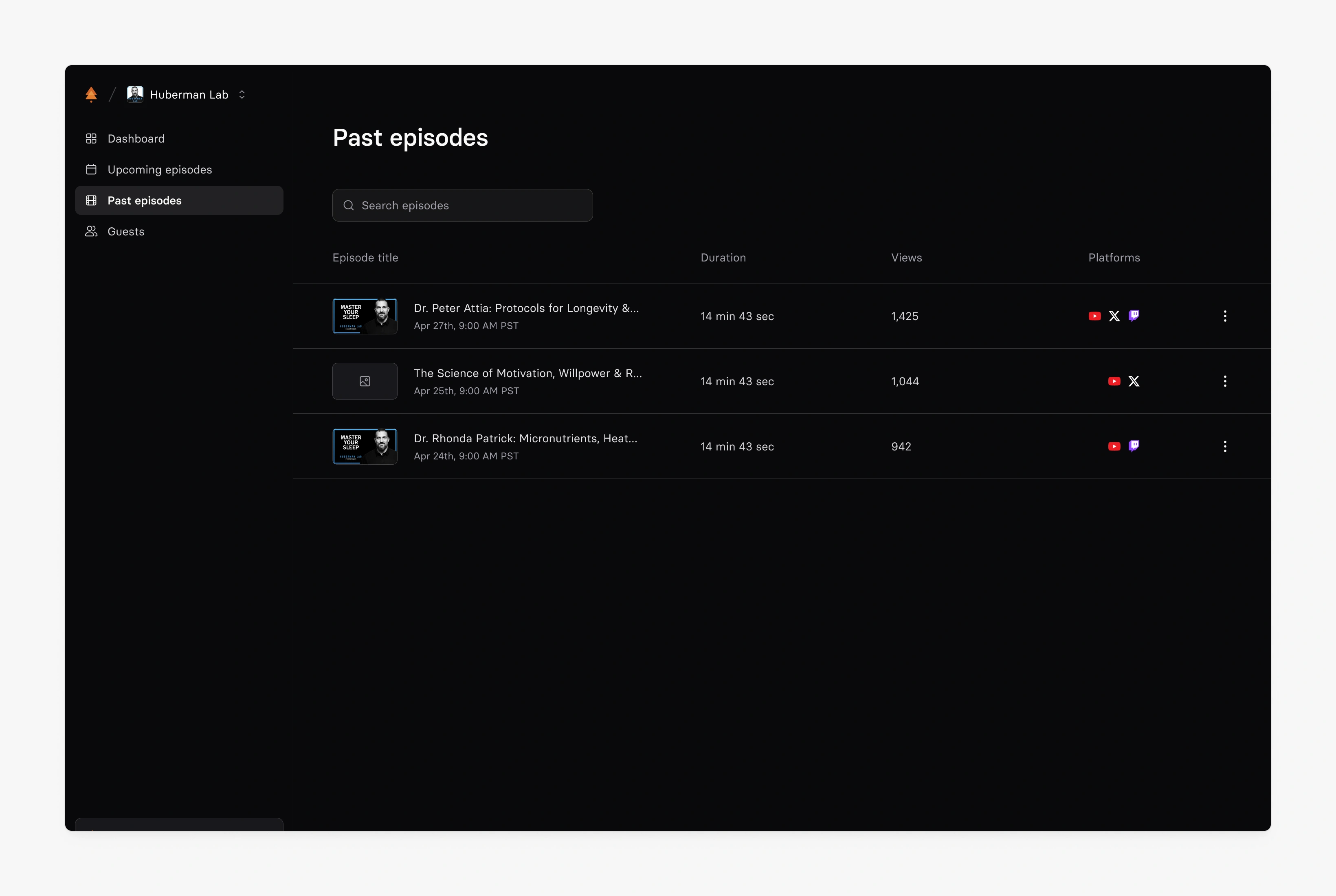Click the Past episodes page heading
The height and width of the screenshot is (896, 1336).
tap(410, 138)
